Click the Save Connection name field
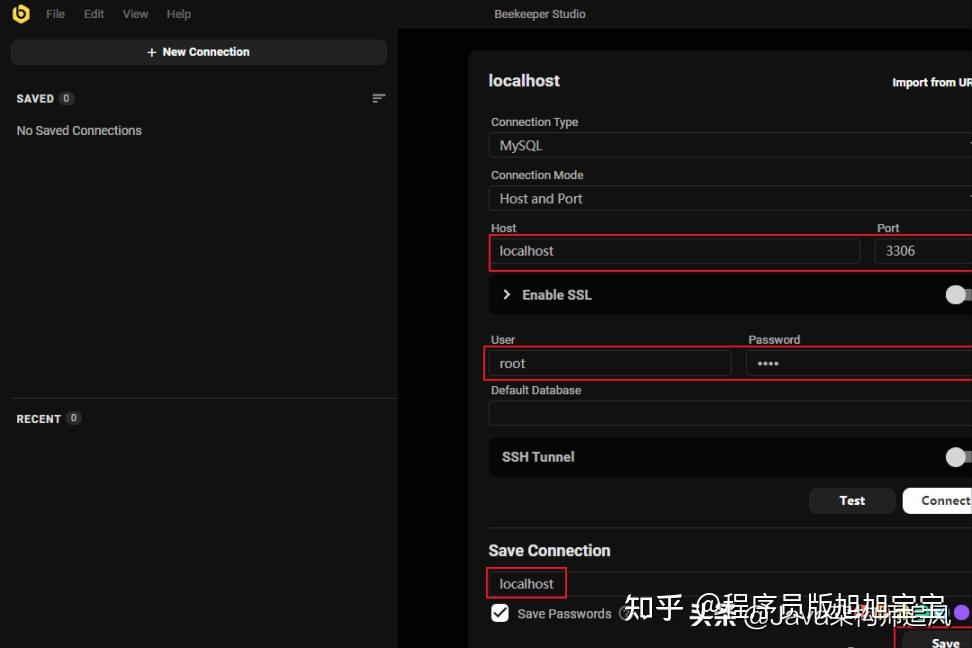The image size is (972, 648). [x=730, y=584]
